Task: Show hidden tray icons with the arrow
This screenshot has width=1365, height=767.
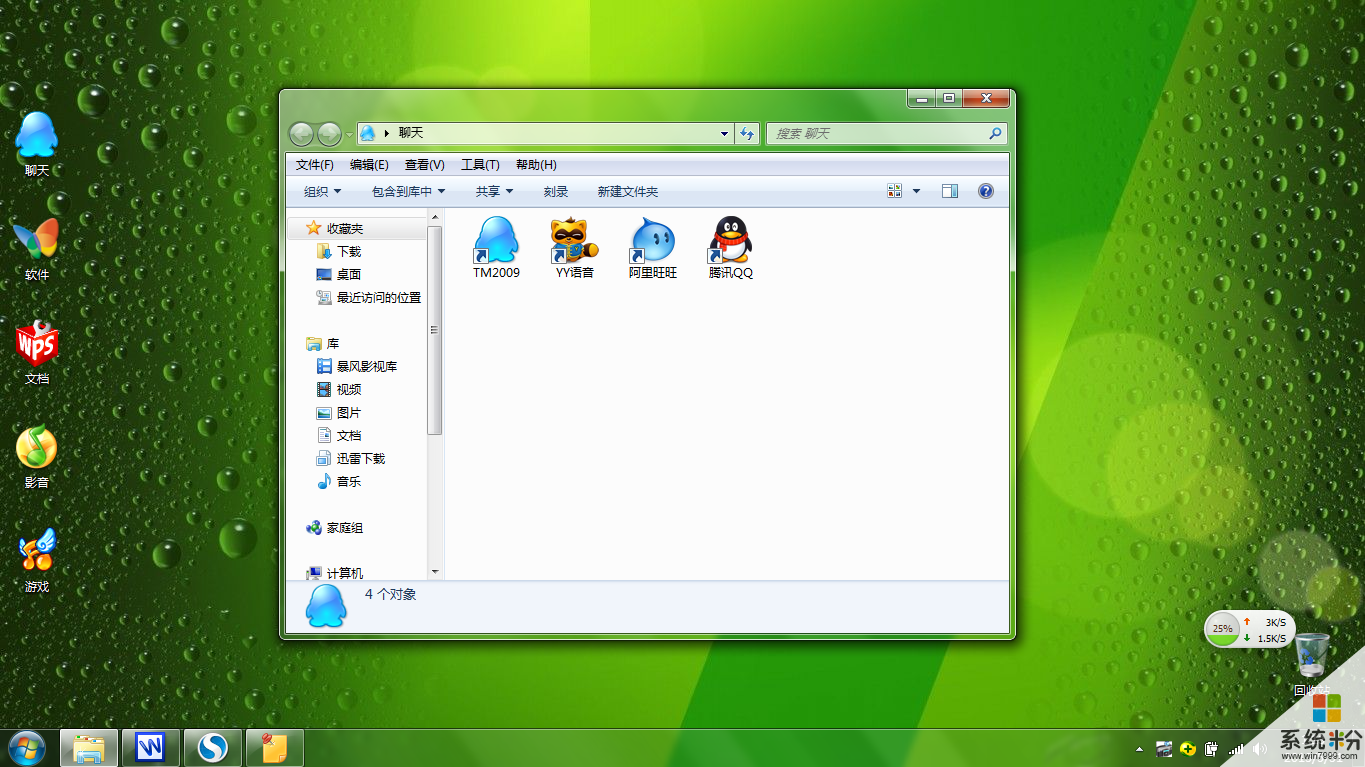Action: (1140, 748)
